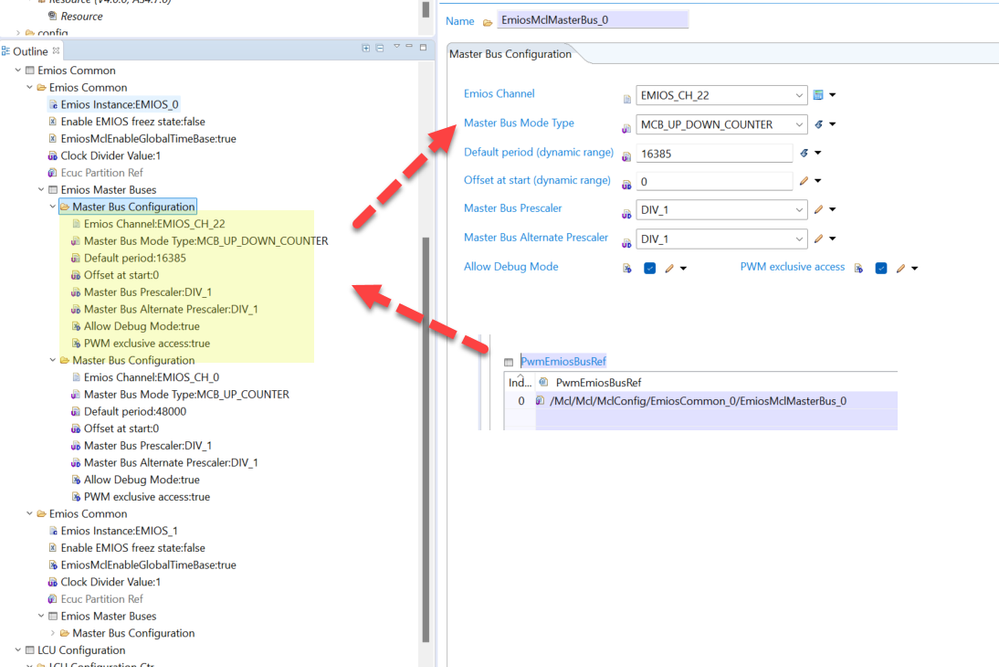
Task: Click Emios Channel label link
Action: (x=499, y=94)
